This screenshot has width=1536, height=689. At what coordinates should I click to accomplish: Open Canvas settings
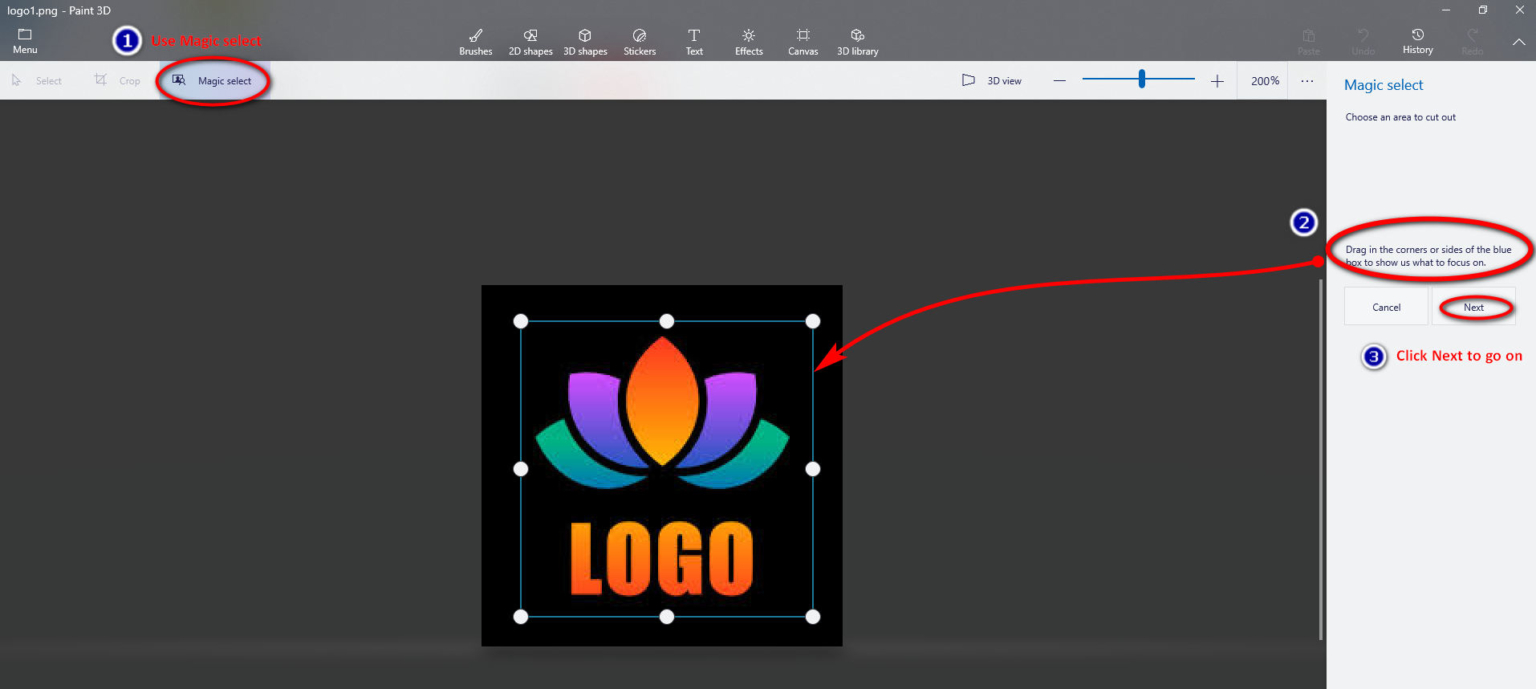(x=803, y=41)
